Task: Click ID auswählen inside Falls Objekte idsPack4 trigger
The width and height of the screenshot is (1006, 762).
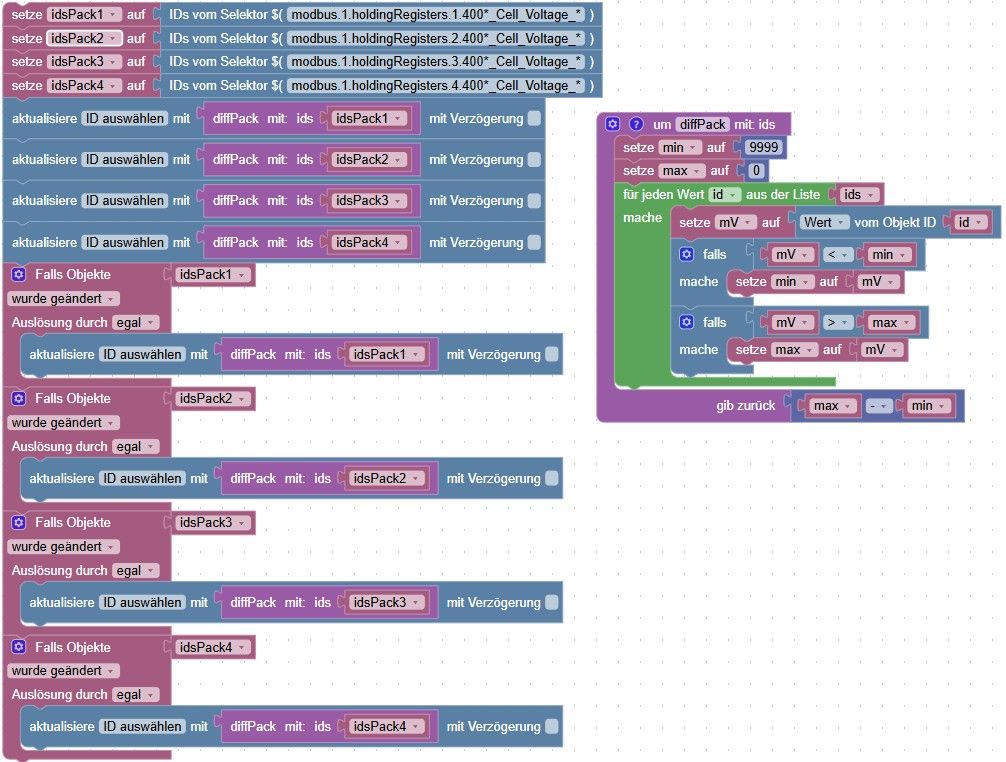Action: coord(142,726)
